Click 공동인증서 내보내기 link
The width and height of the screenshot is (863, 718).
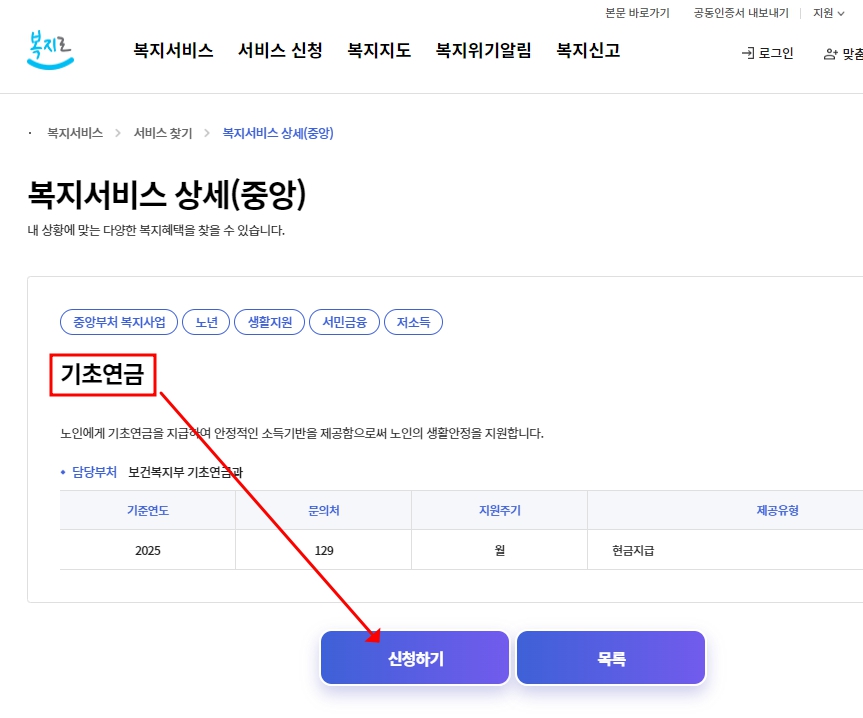[741, 13]
